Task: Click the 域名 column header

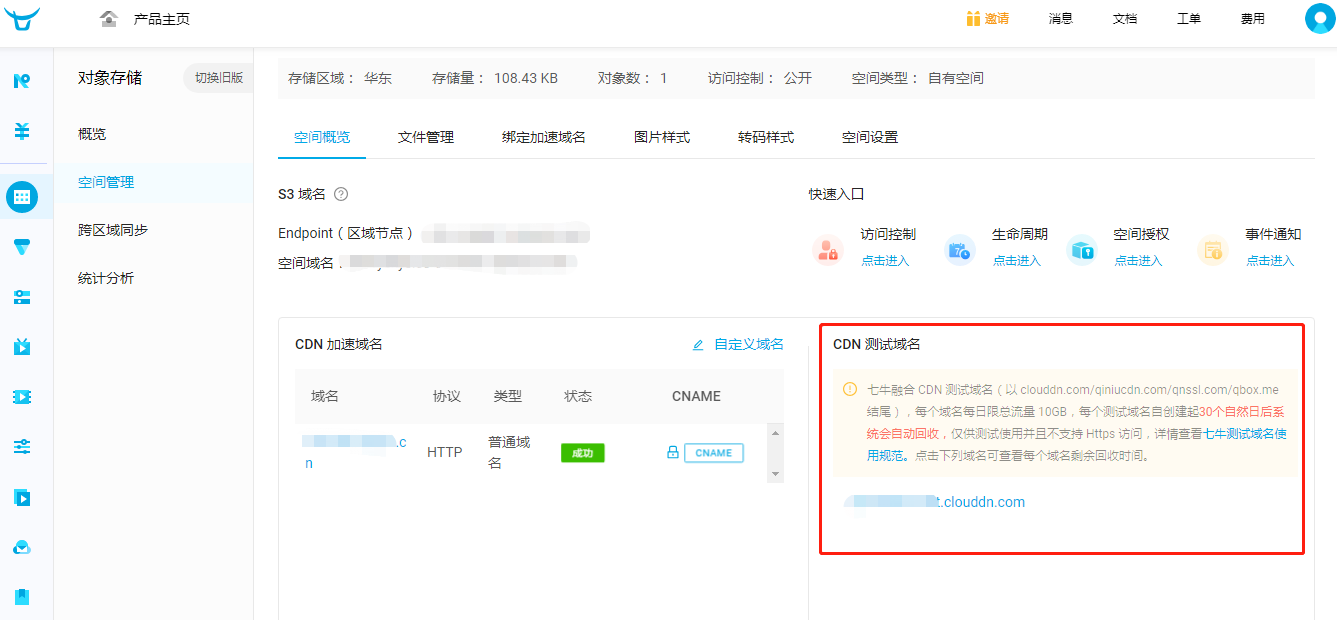Action: click(325, 396)
